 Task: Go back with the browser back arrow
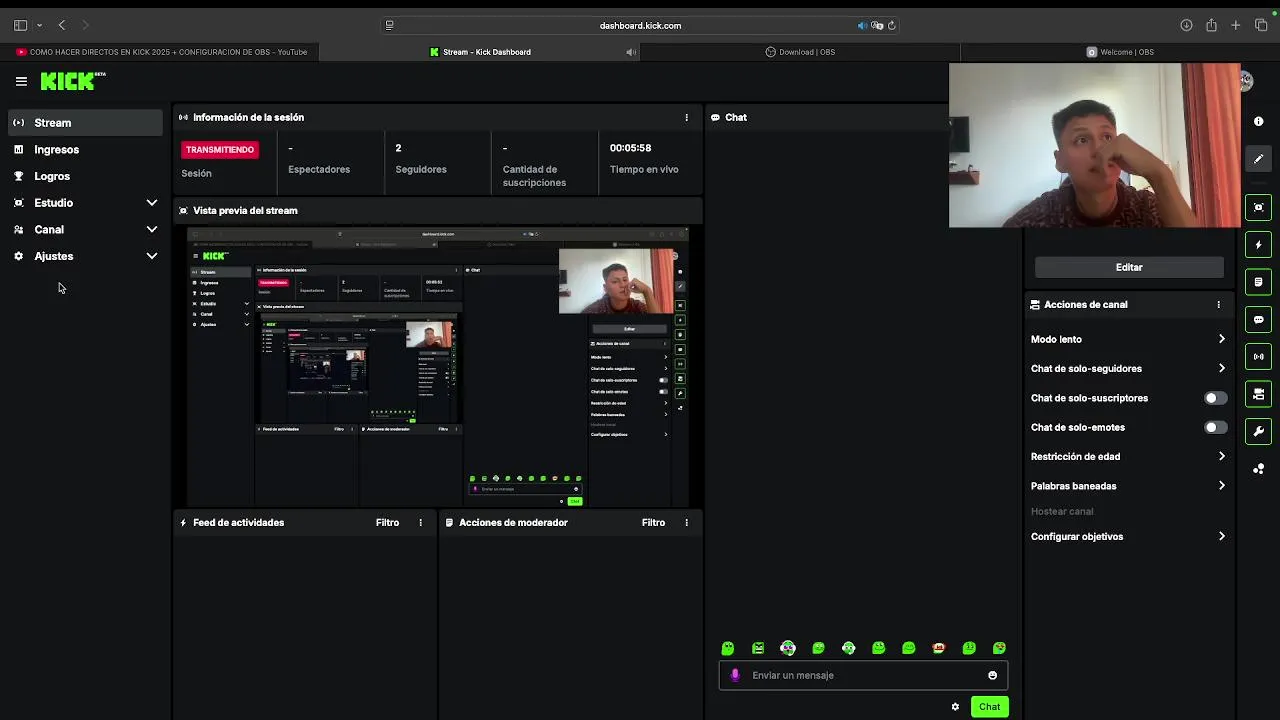[x=62, y=25]
